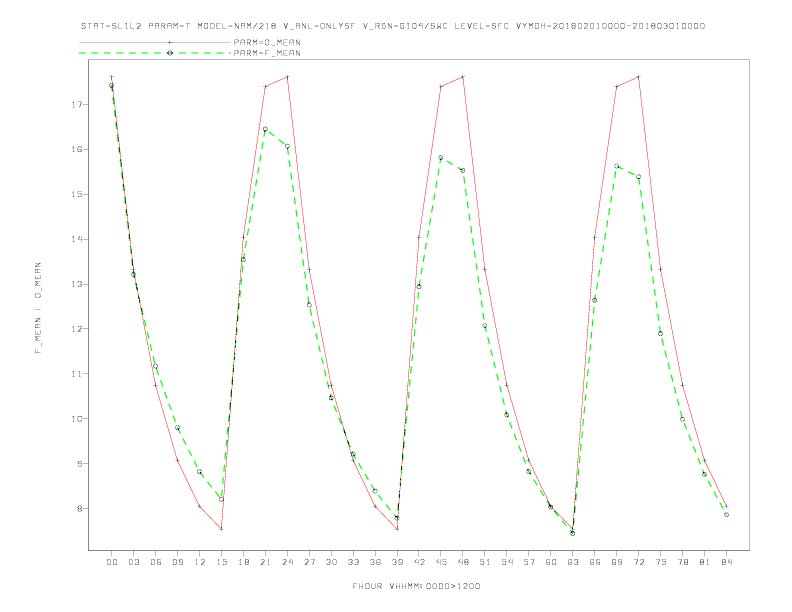Click y-axis tick label 16
This screenshot has height=612, width=792.
77,149
